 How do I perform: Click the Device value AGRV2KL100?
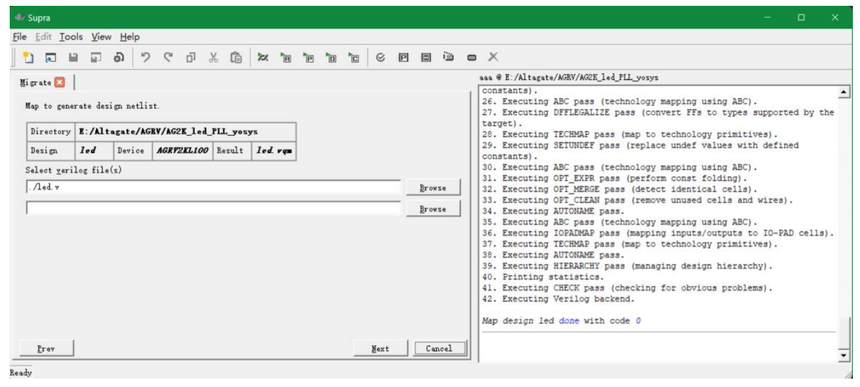point(183,150)
